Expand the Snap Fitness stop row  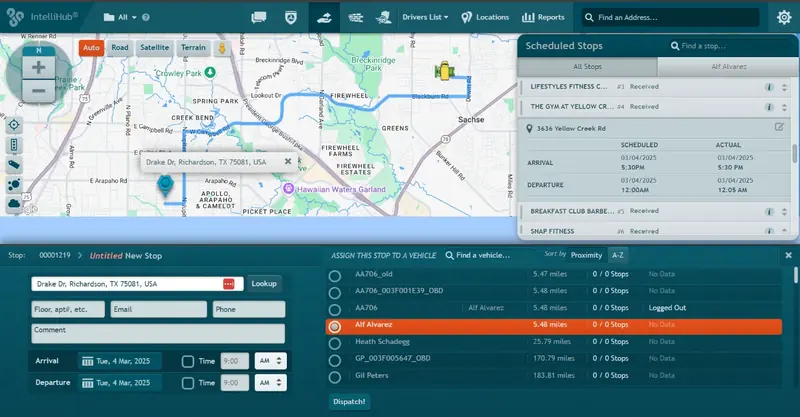(655, 231)
